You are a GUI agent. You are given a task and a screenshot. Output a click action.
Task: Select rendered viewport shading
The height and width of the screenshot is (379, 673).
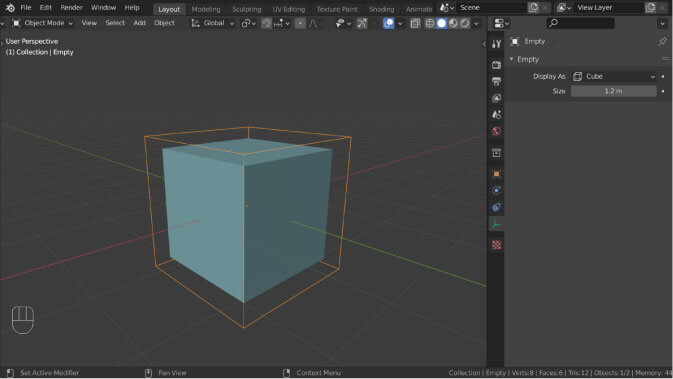tap(465, 23)
